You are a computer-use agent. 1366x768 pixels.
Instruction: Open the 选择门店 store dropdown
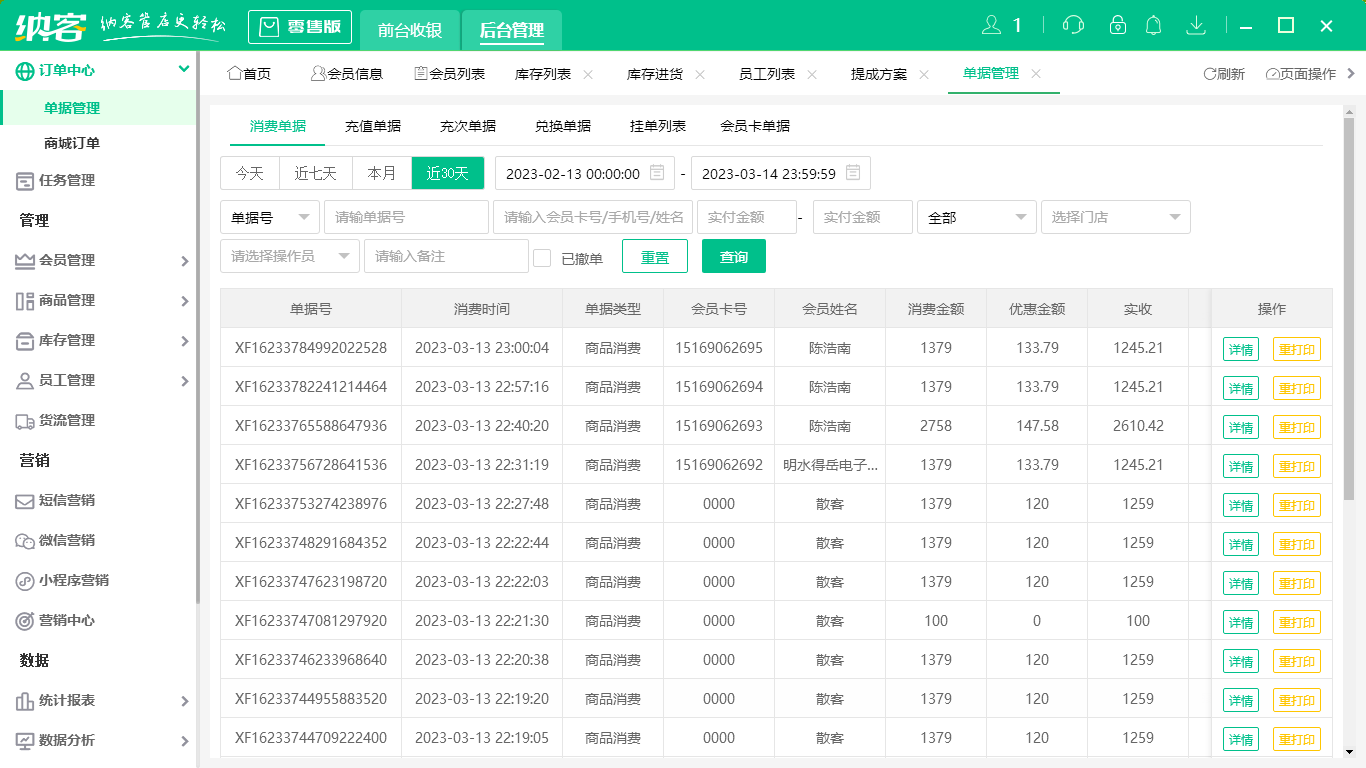[1115, 217]
